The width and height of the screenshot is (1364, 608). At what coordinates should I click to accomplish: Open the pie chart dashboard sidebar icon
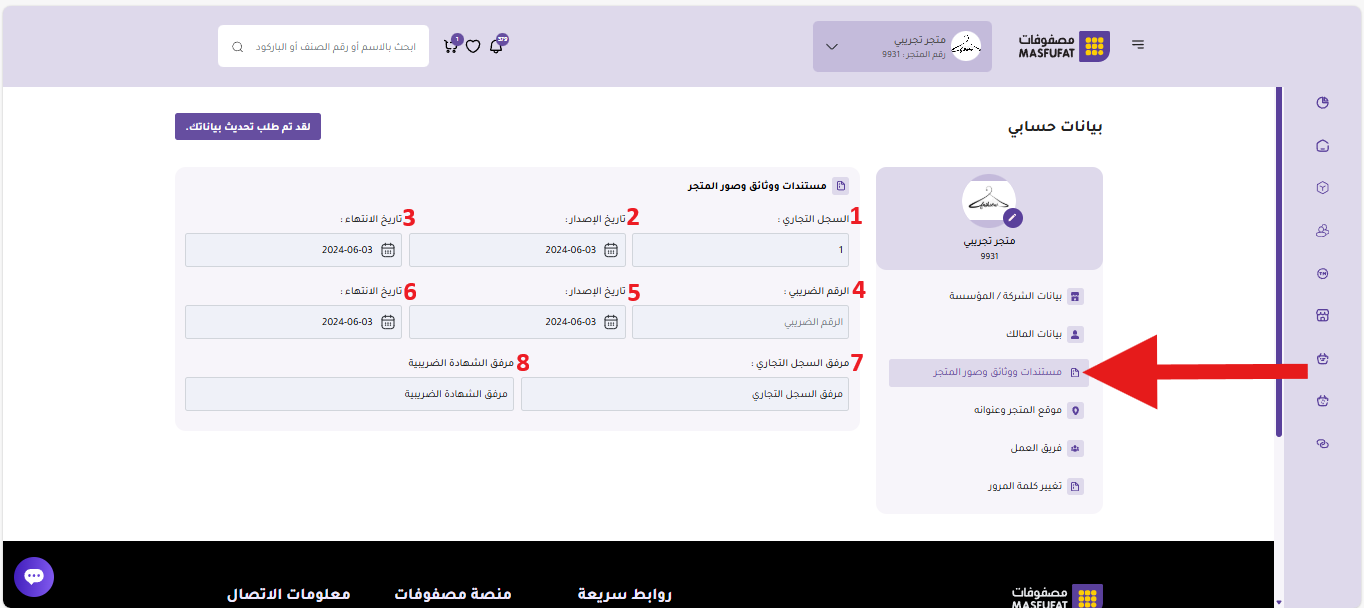[1322, 103]
